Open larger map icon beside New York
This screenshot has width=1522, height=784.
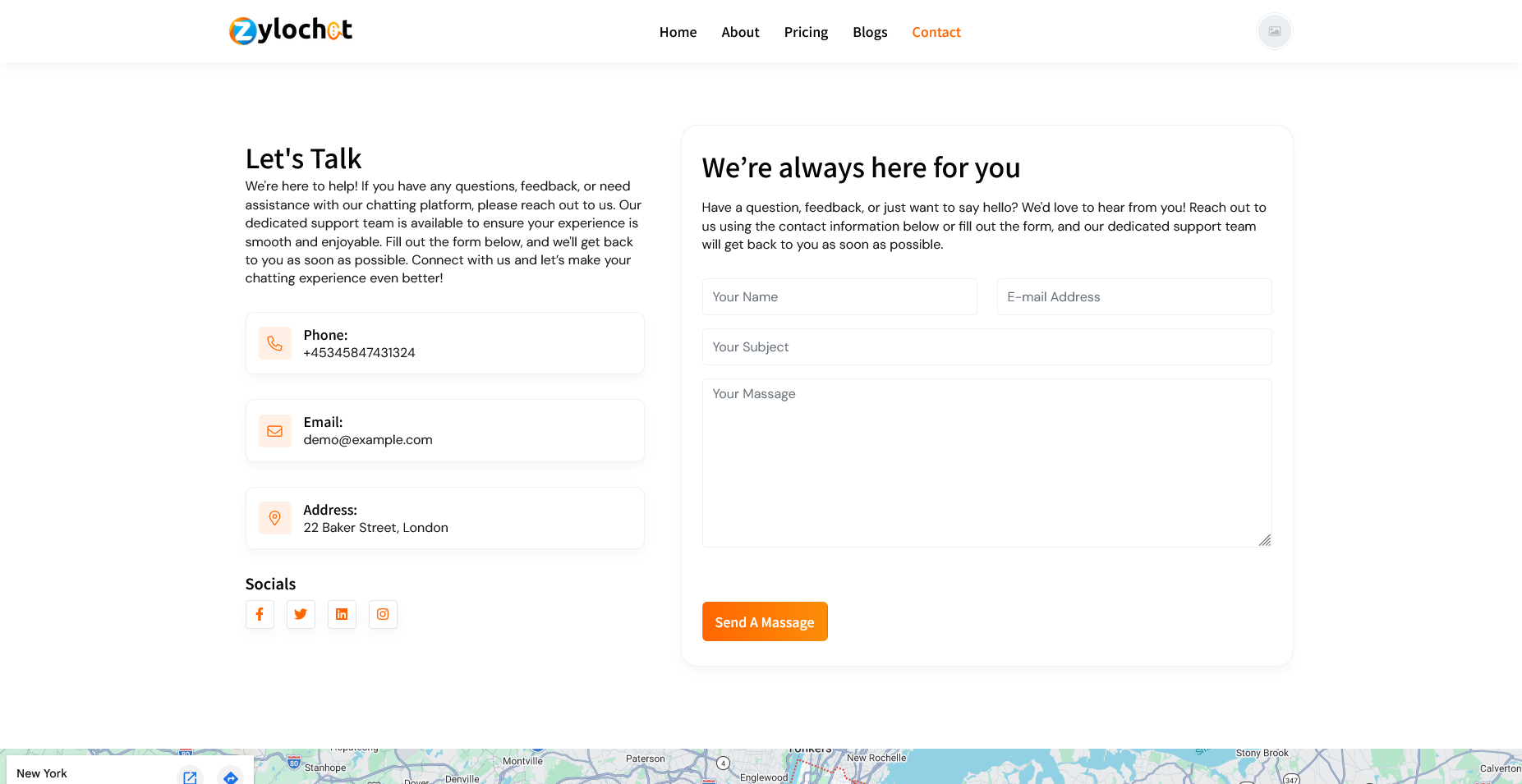coord(190,777)
